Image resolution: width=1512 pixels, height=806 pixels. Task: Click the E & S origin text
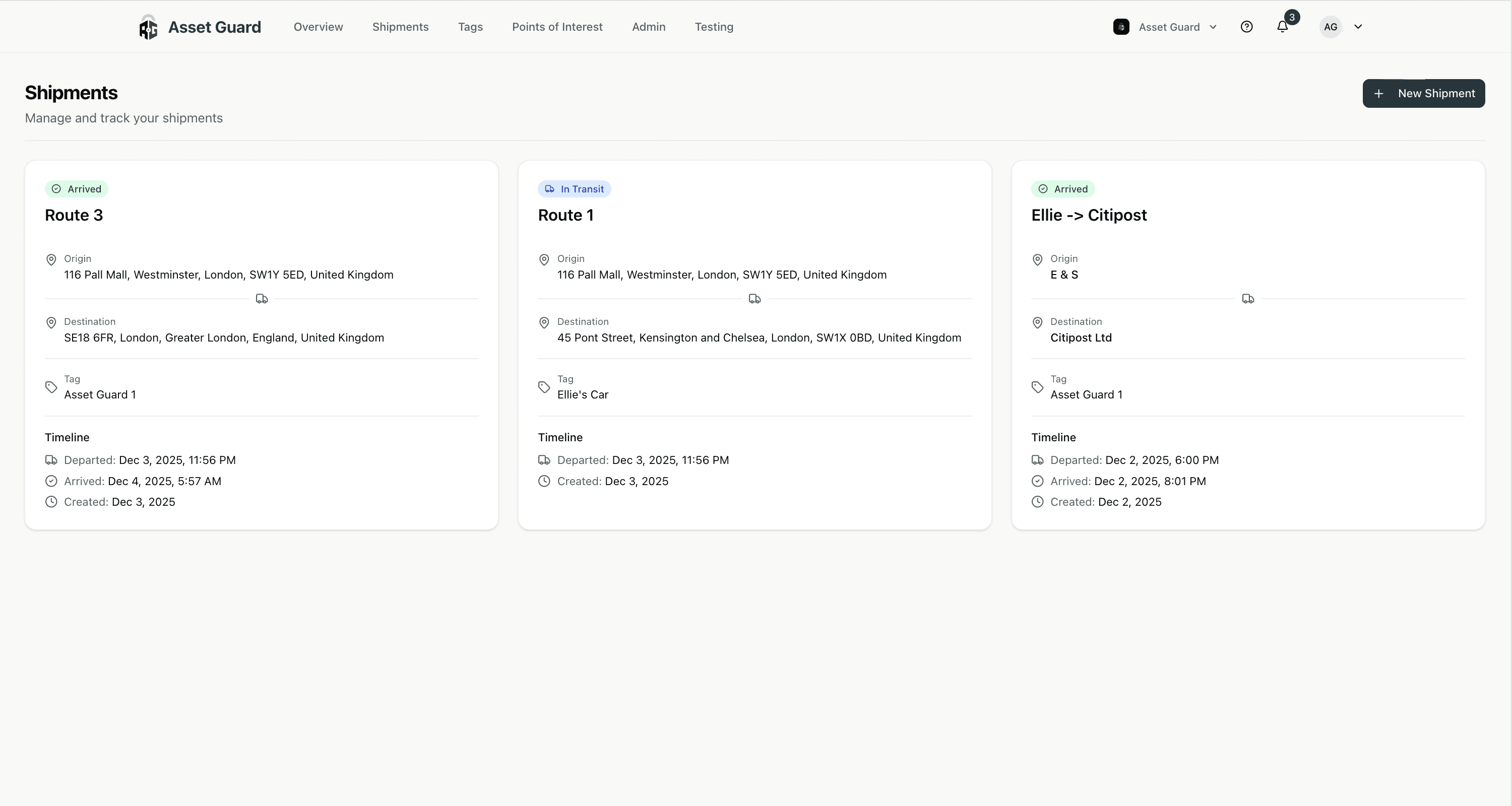(1064, 275)
